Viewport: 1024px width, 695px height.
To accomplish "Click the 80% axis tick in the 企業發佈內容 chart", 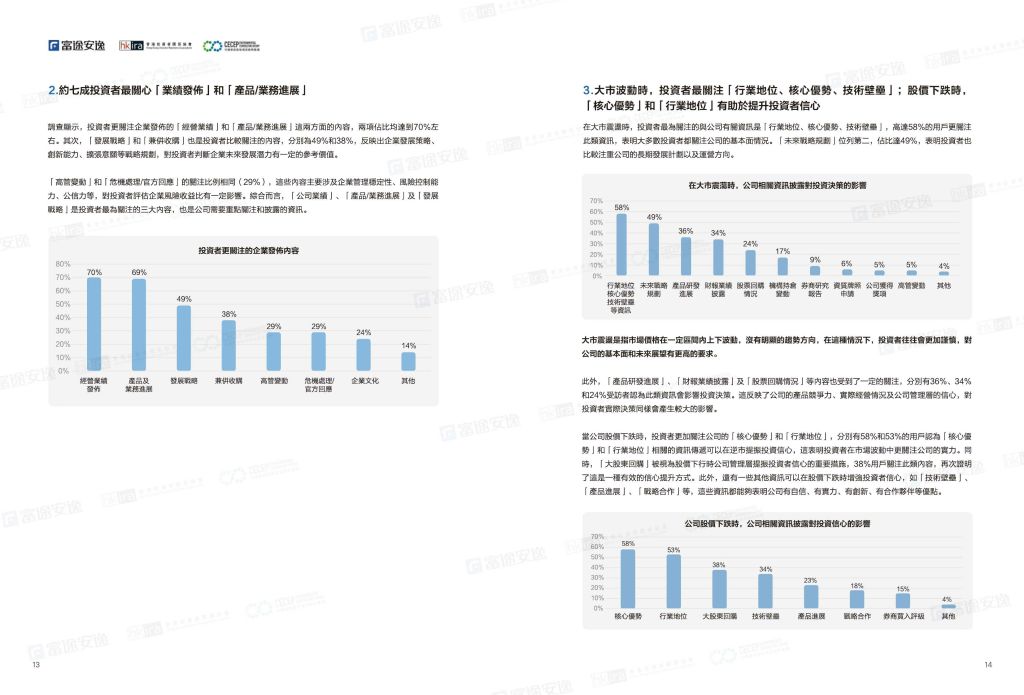I will pos(63,264).
